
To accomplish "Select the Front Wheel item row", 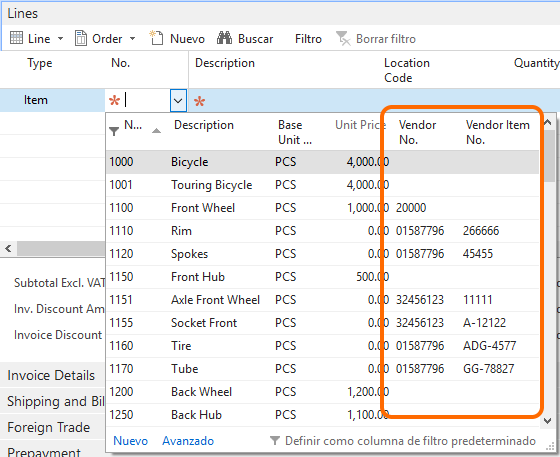I will 322,208.
